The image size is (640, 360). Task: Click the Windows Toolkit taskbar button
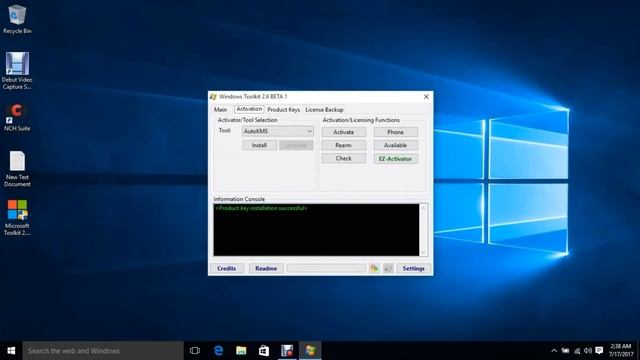click(310, 351)
